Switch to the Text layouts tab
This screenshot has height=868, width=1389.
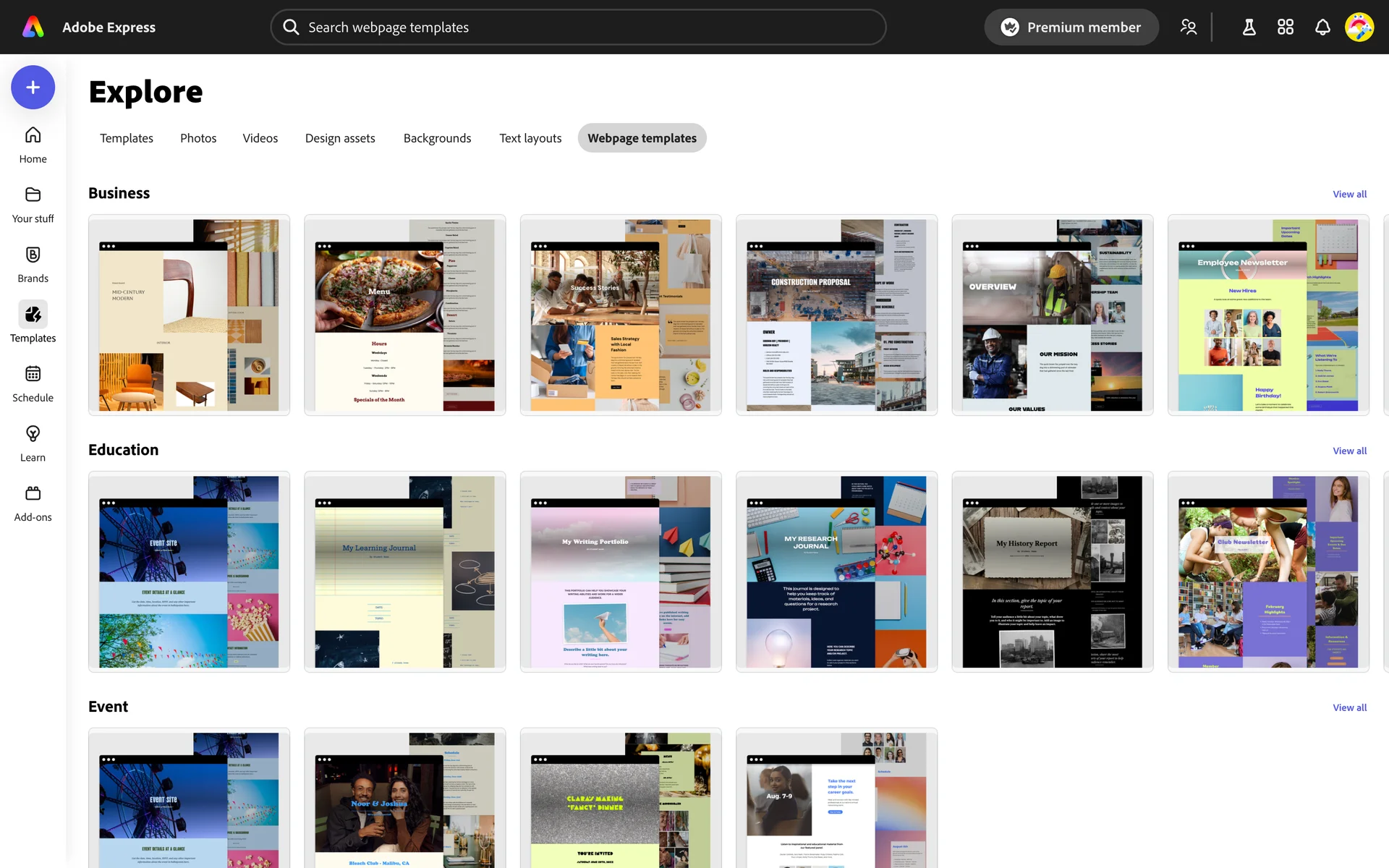[x=530, y=138]
